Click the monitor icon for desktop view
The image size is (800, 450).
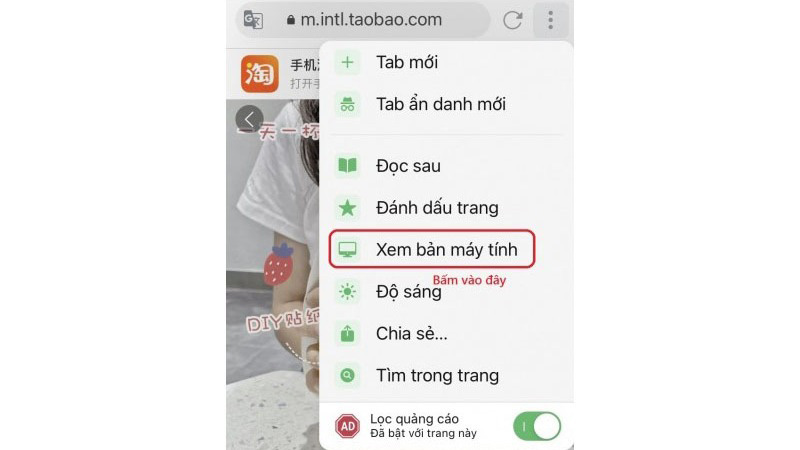(347, 249)
